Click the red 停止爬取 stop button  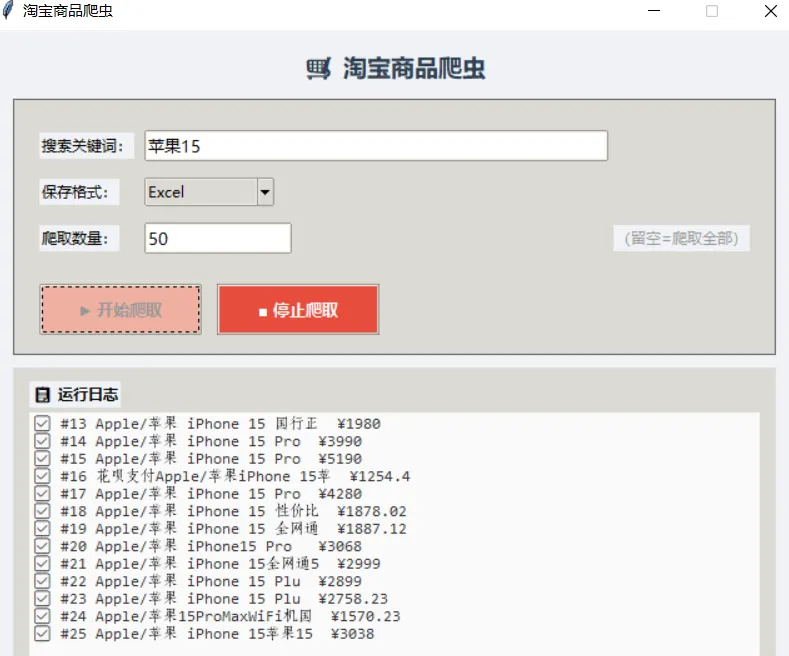coord(298,309)
